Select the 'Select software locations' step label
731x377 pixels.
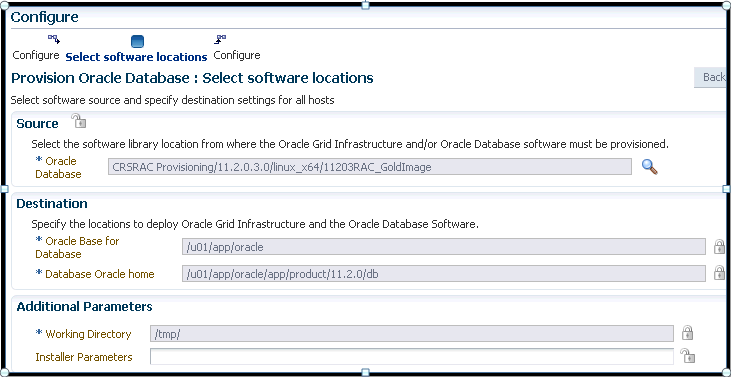[136, 57]
